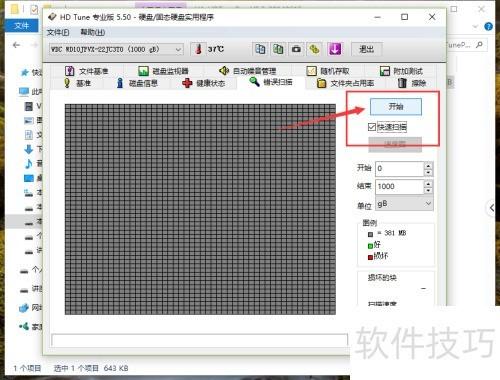
Task: Switch to the Erase tab
Action: coord(412,83)
